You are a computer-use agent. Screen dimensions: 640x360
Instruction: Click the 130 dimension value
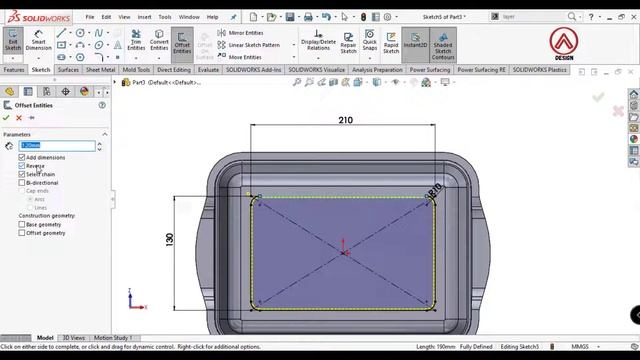169,239
